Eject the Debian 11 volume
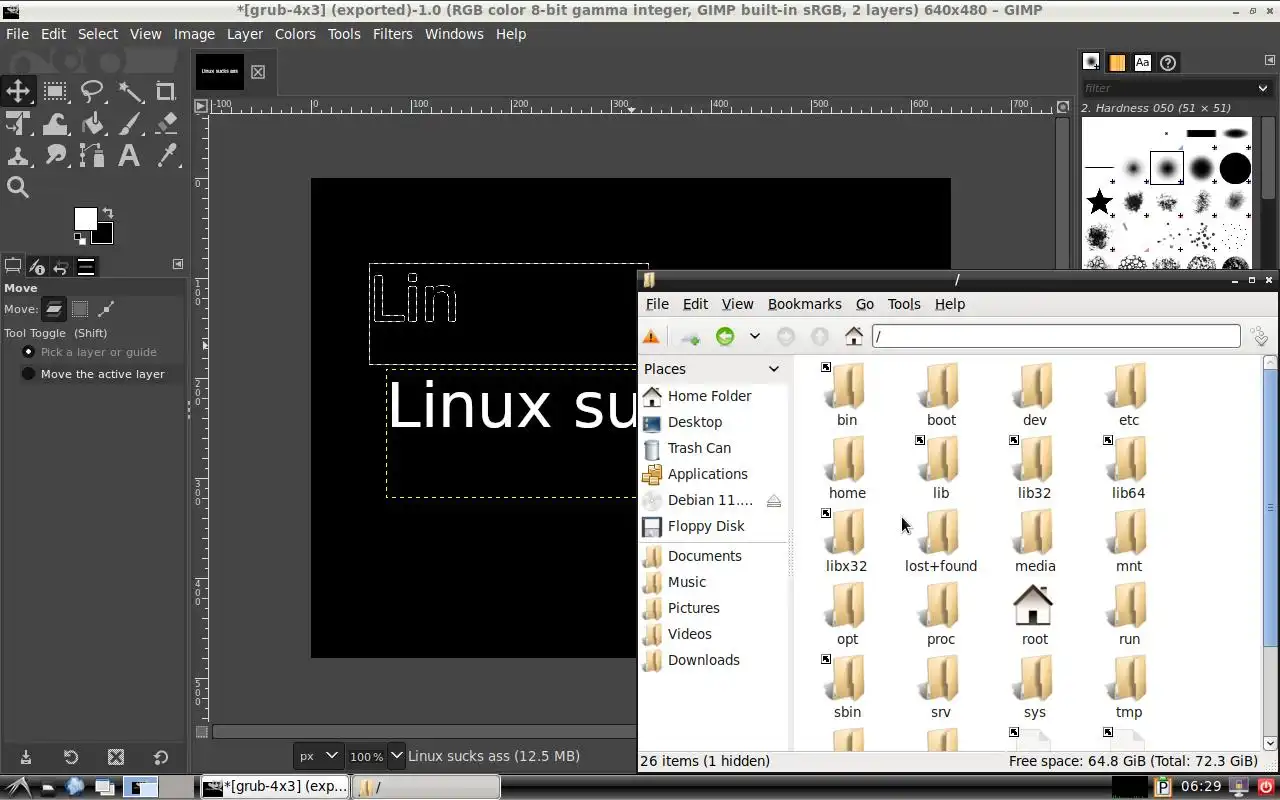The image size is (1280, 800). pyautogui.click(x=773, y=501)
